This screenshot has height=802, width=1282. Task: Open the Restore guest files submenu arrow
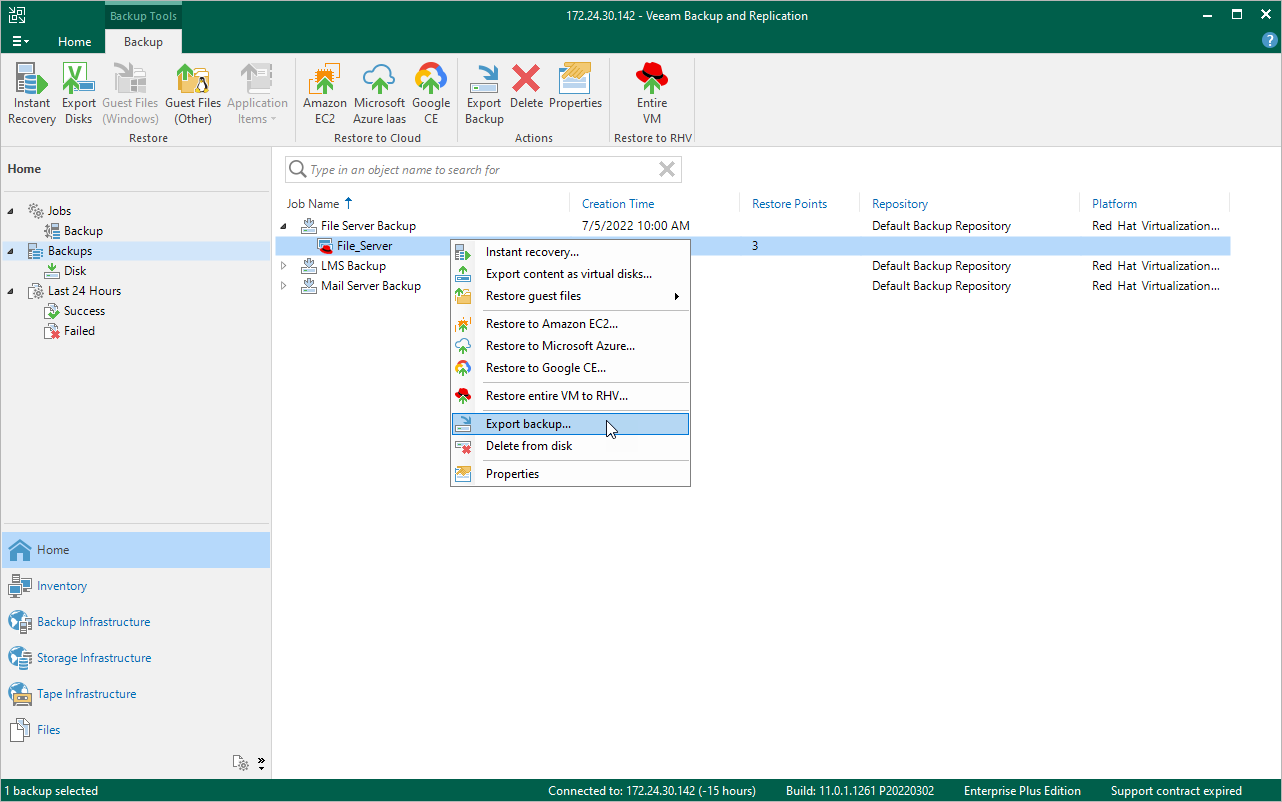click(x=677, y=296)
